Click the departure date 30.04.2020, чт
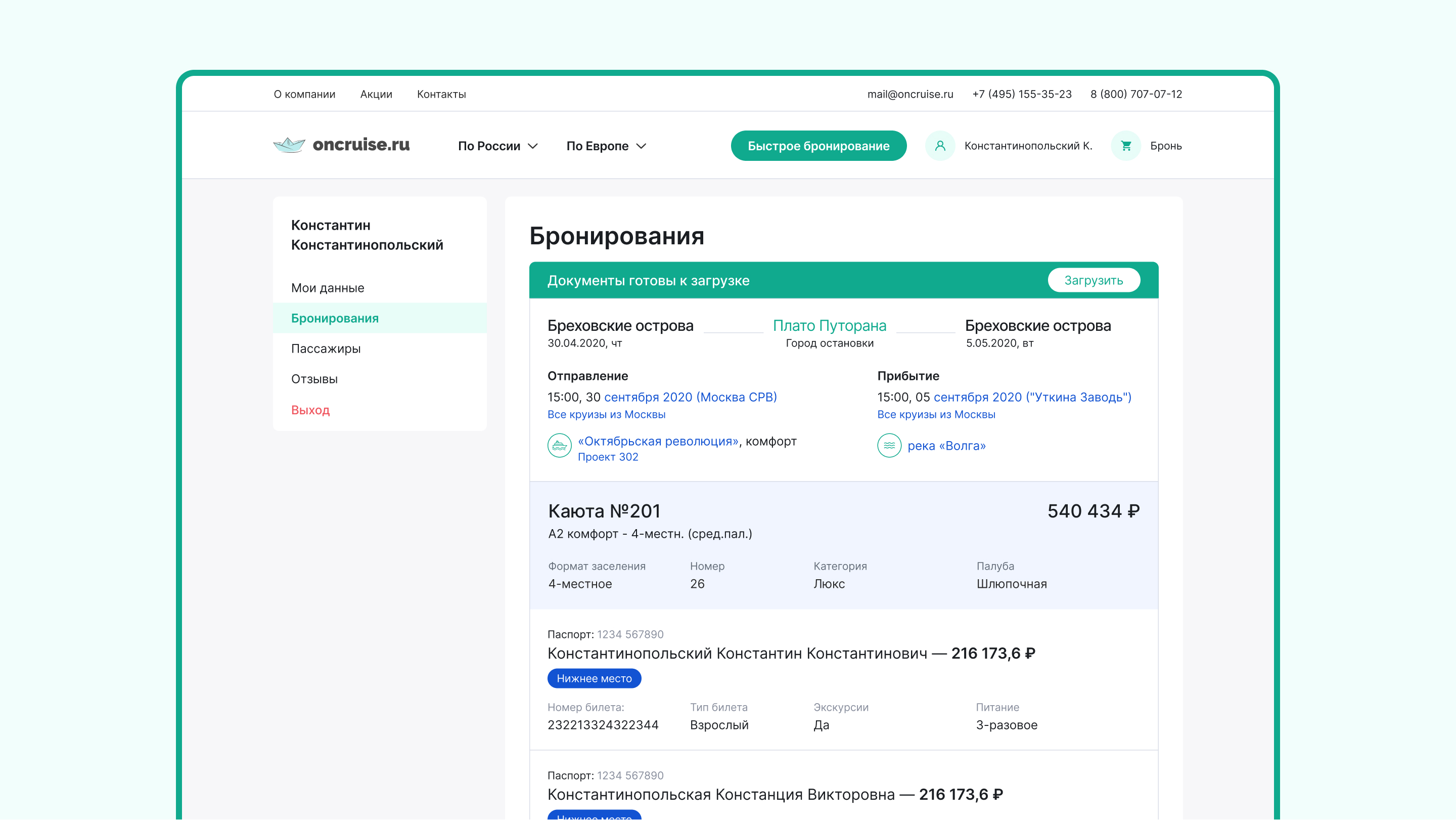The width and height of the screenshot is (1456, 820). (584, 343)
